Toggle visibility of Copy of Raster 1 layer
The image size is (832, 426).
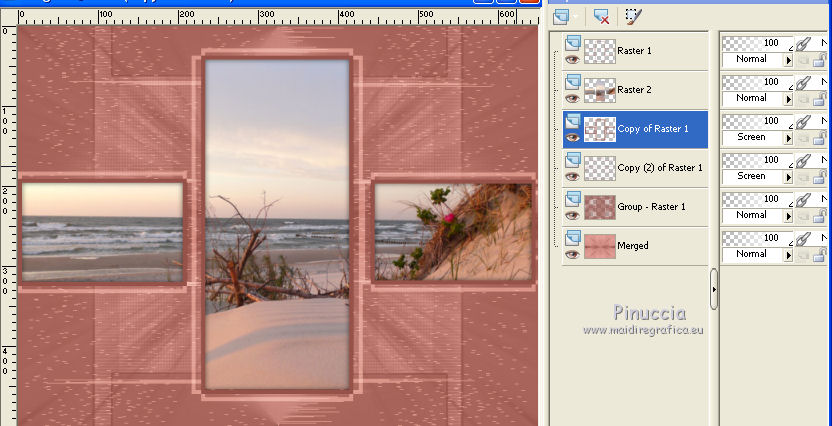click(572, 137)
